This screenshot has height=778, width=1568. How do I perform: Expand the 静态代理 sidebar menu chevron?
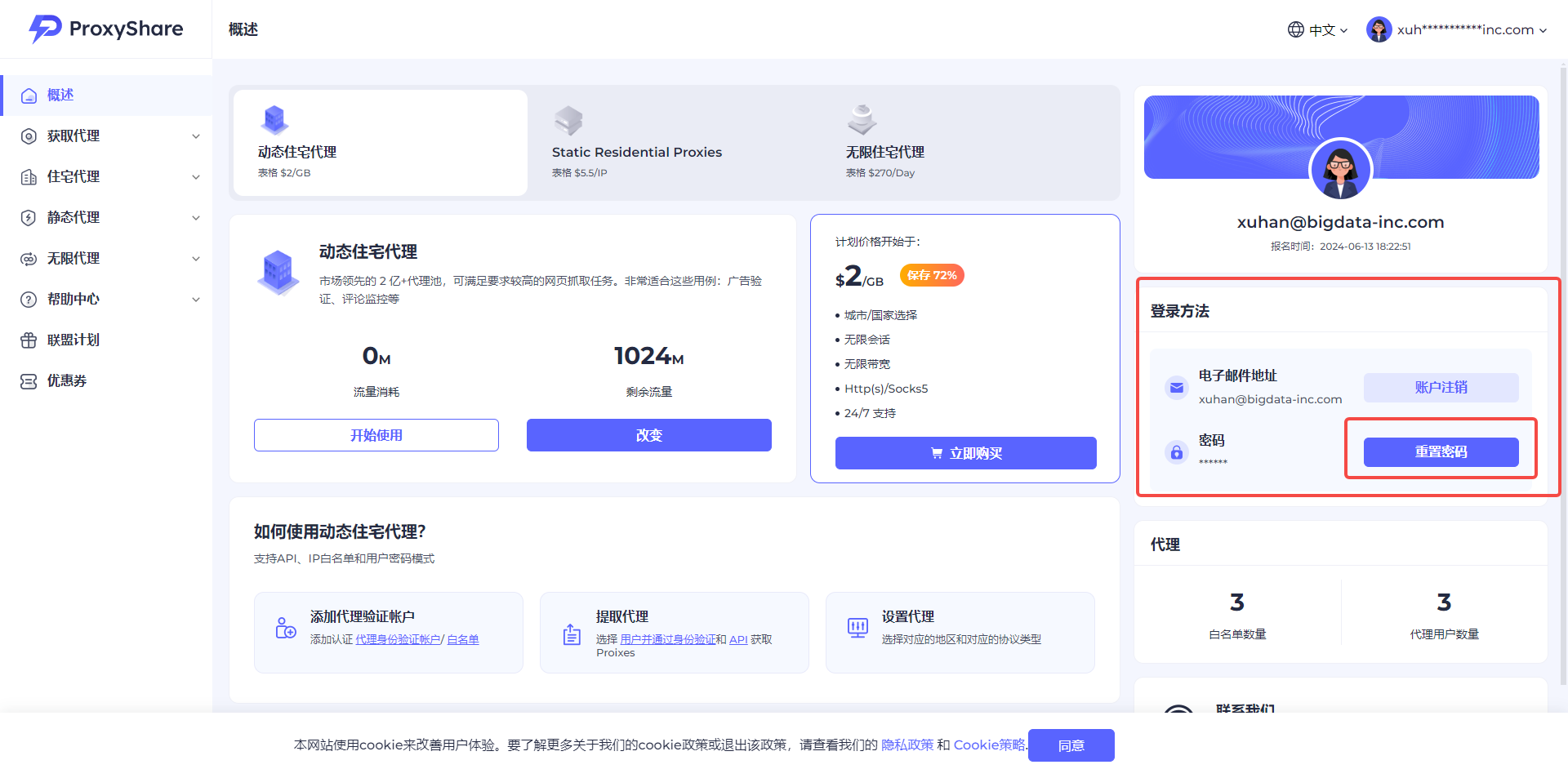click(196, 218)
